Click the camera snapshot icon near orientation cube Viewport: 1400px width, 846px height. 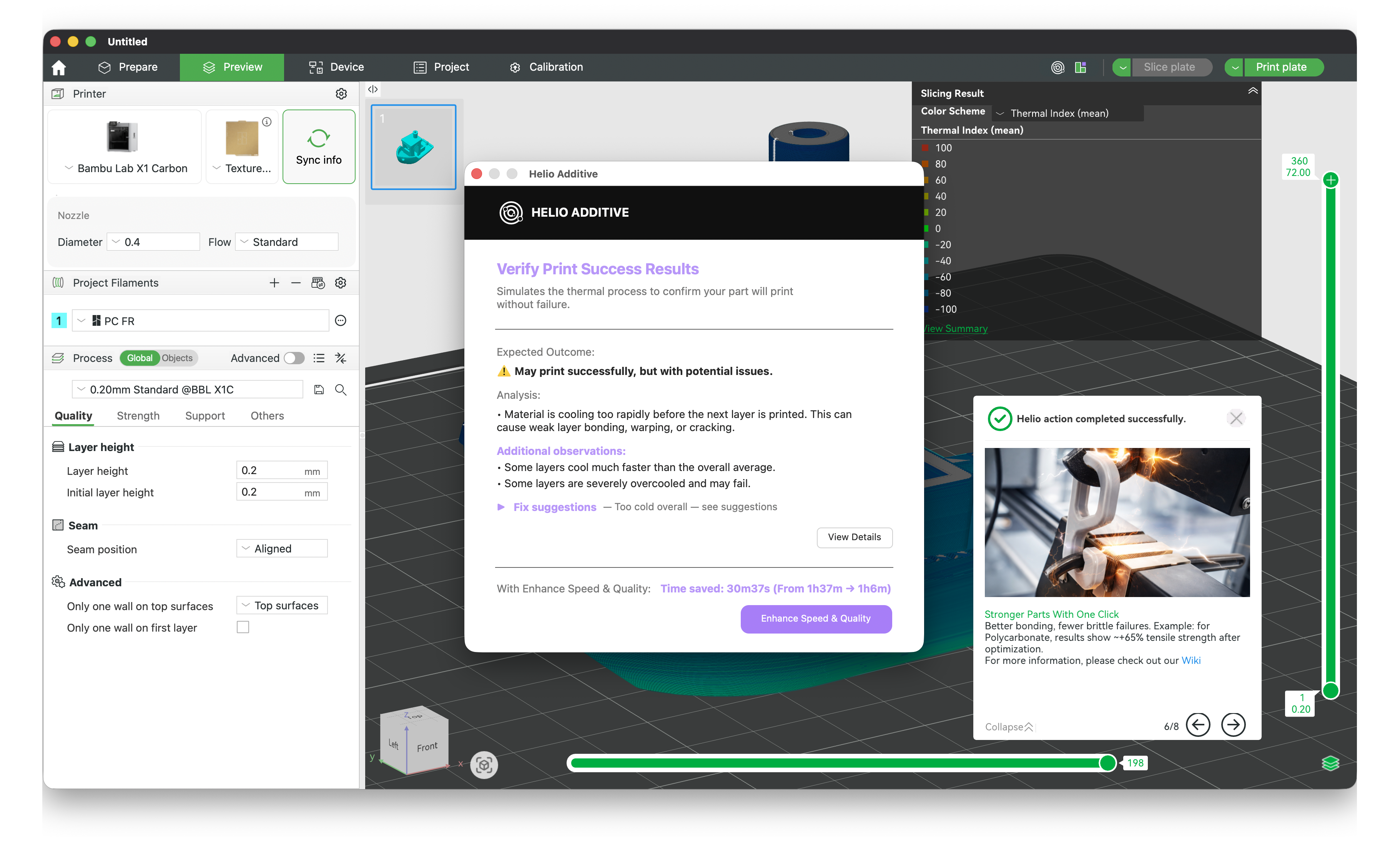point(484,765)
